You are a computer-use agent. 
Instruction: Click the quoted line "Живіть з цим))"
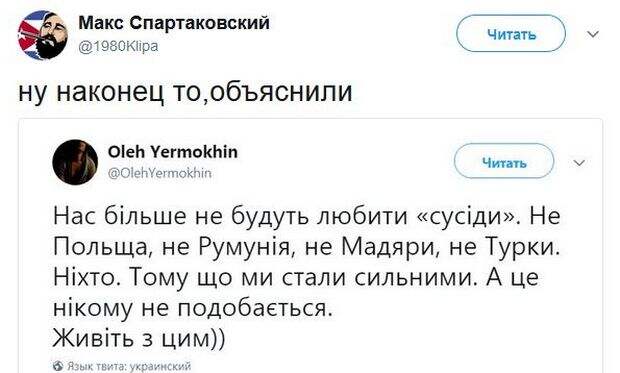[x=139, y=338]
